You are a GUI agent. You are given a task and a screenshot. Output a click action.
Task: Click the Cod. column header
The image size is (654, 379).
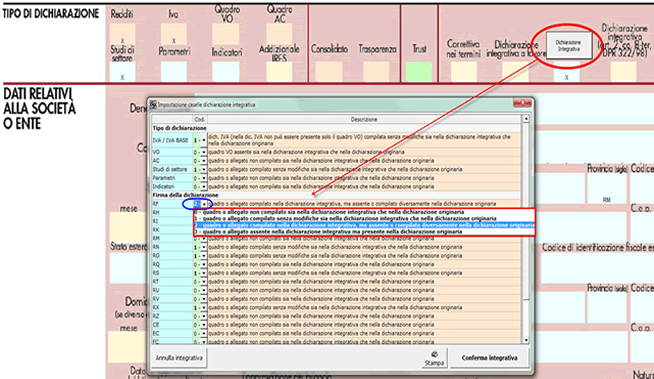(200, 120)
